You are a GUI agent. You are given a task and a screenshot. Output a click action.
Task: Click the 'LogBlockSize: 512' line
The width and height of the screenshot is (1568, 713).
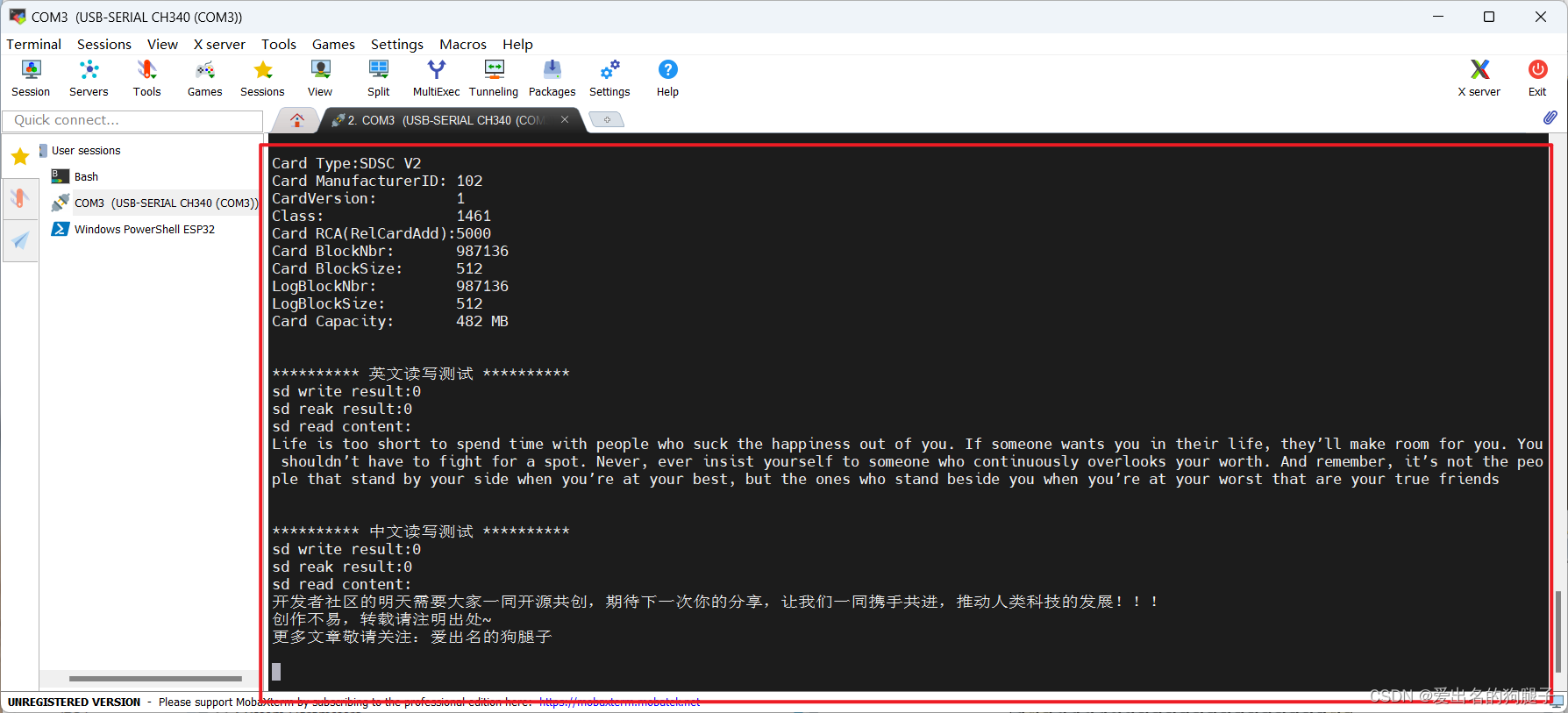coord(377,303)
